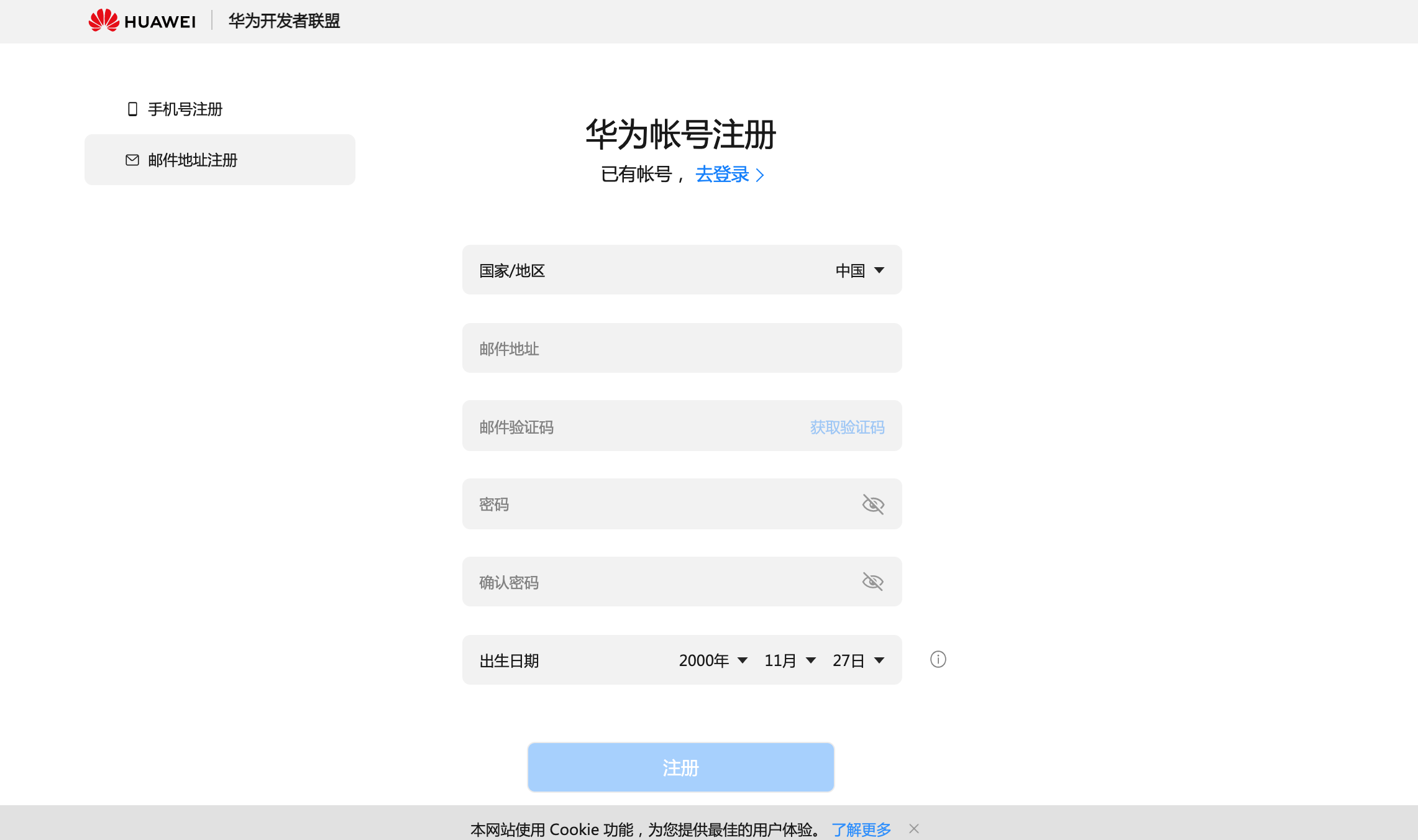Open the 国家/地区 country dropdown
This screenshot has width=1418, height=840.
(682, 270)
